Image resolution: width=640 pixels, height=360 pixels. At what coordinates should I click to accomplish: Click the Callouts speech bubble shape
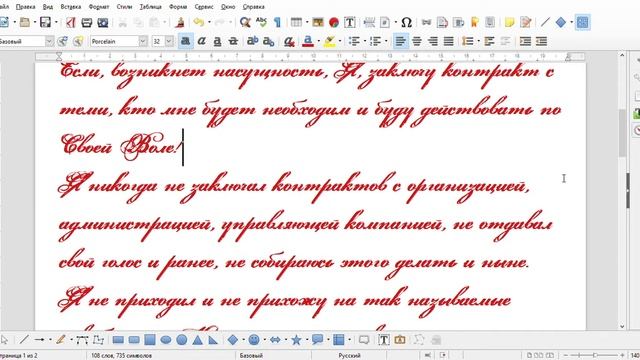pos(317,340)
